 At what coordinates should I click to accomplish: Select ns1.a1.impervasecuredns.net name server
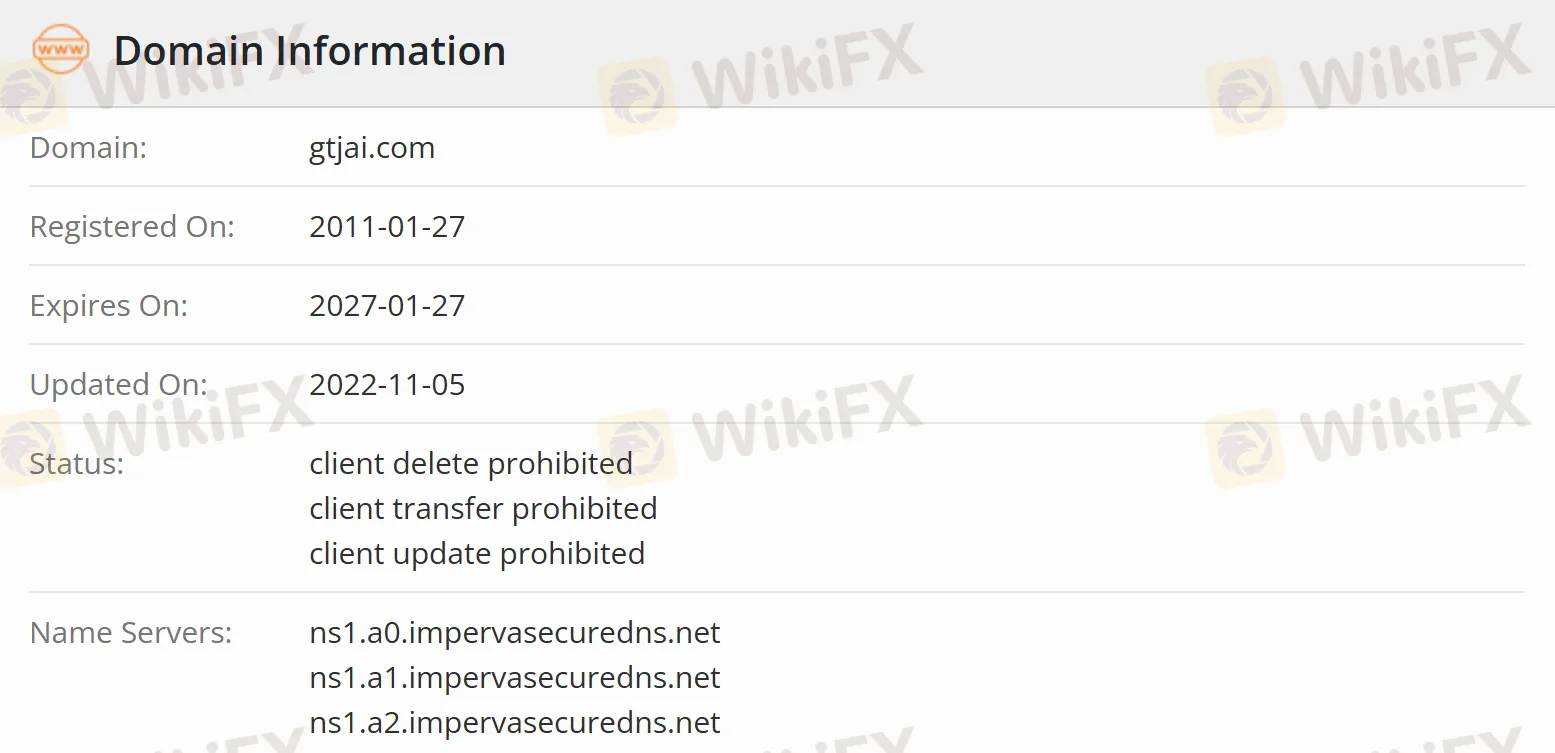[x=515, y=678]
